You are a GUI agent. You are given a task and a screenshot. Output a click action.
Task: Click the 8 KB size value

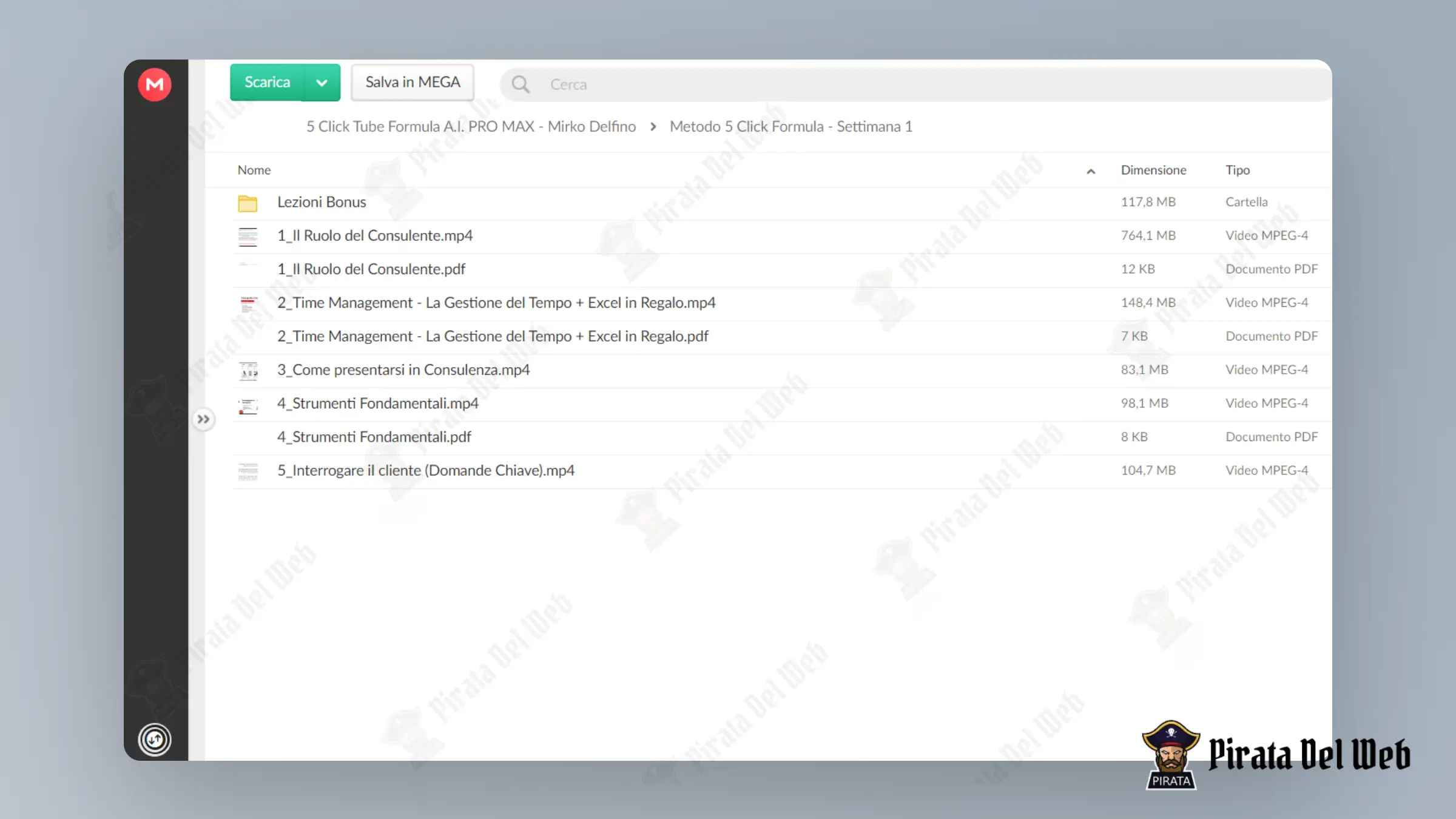pos(1134,437)
